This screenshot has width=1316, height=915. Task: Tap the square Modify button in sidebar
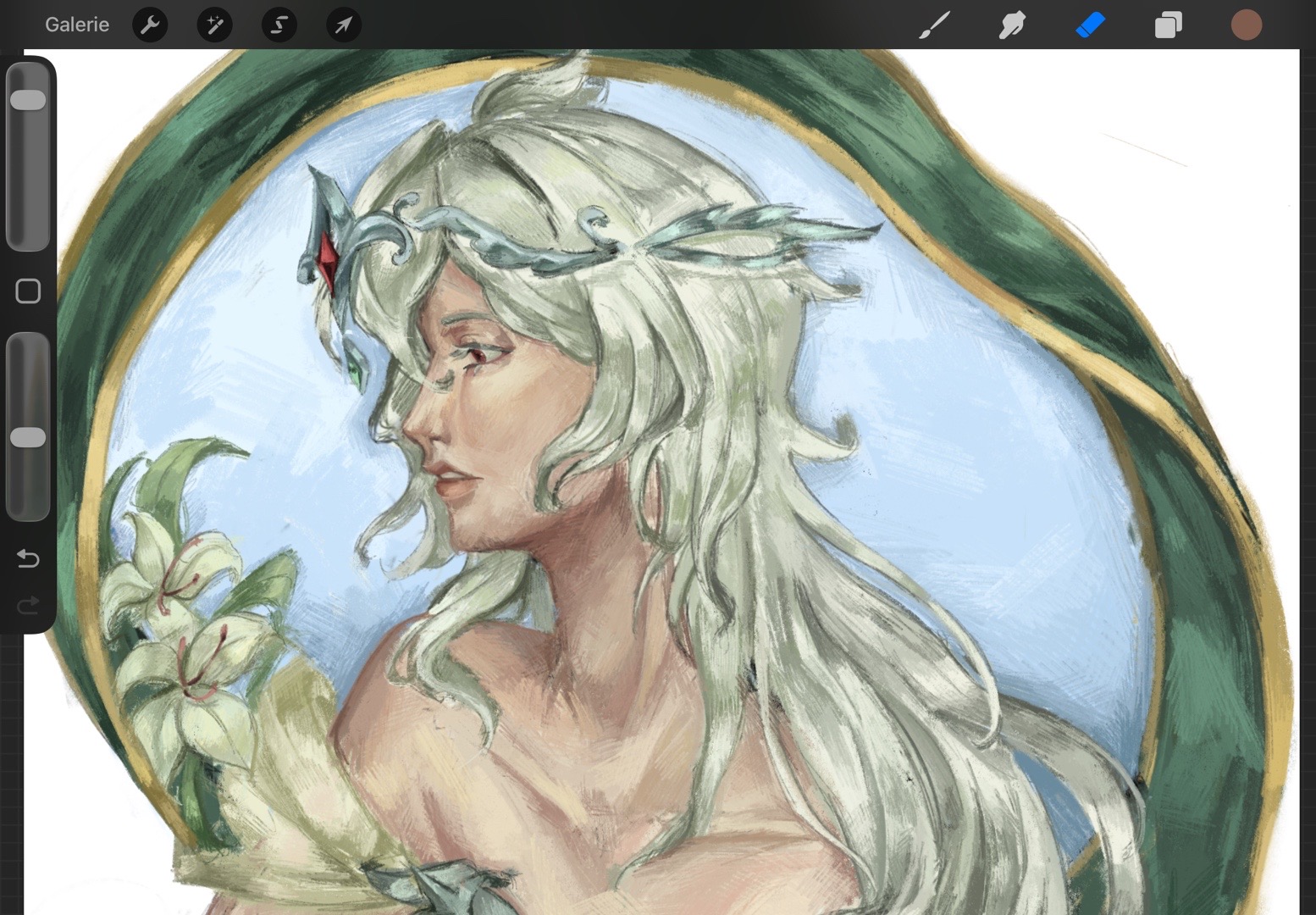[28, 291]
